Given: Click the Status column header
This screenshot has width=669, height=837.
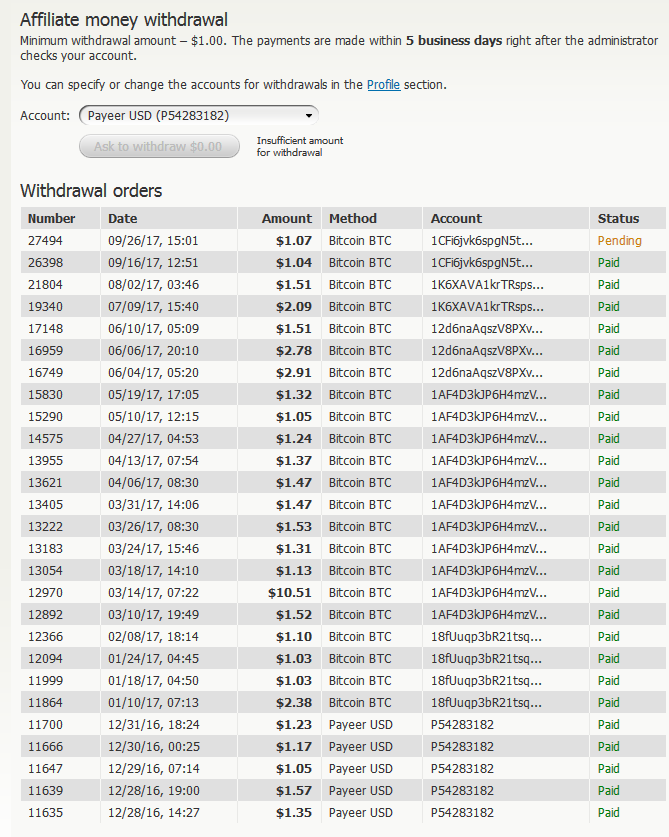Looking at the screenshot, I should click(x=618, y=218).
